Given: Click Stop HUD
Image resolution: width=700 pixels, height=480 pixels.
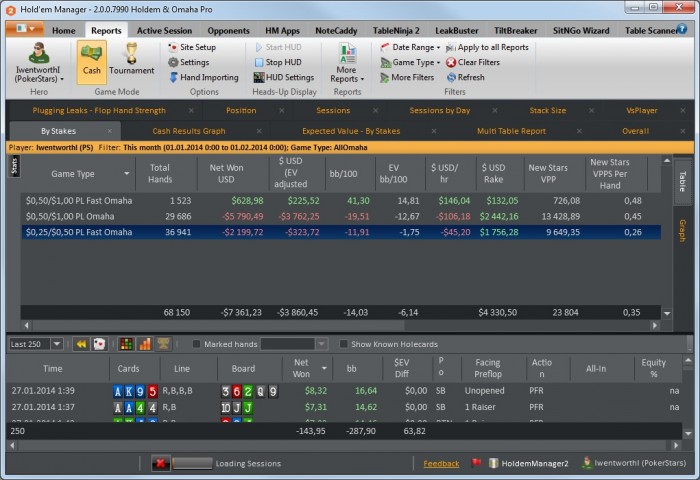Looking at the screenshot, I should (278, 63).
